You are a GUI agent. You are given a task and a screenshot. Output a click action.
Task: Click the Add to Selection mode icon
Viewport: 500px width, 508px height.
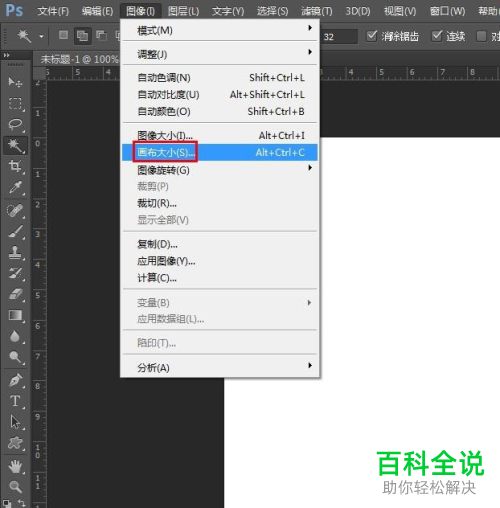pos(82,35)
